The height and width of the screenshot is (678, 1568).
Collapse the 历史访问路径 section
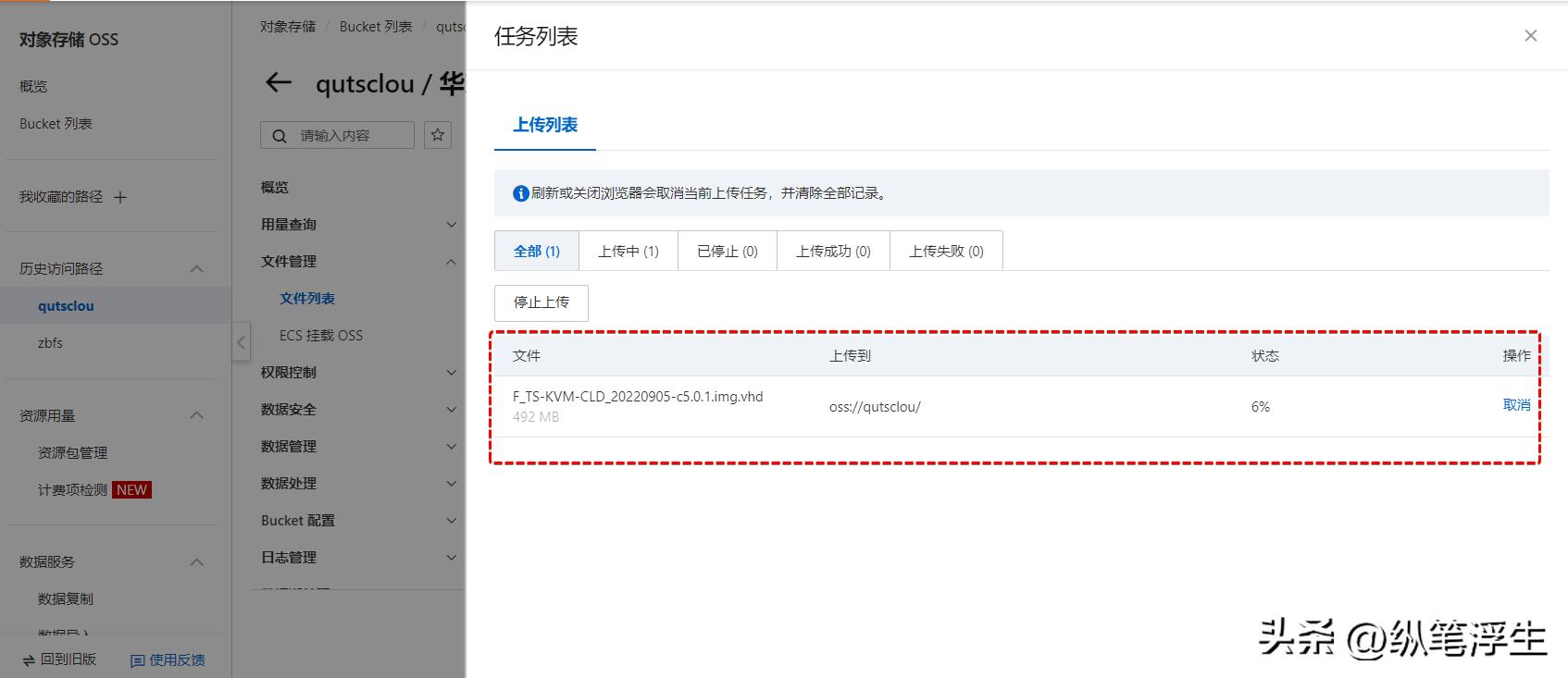pos(196,269)
